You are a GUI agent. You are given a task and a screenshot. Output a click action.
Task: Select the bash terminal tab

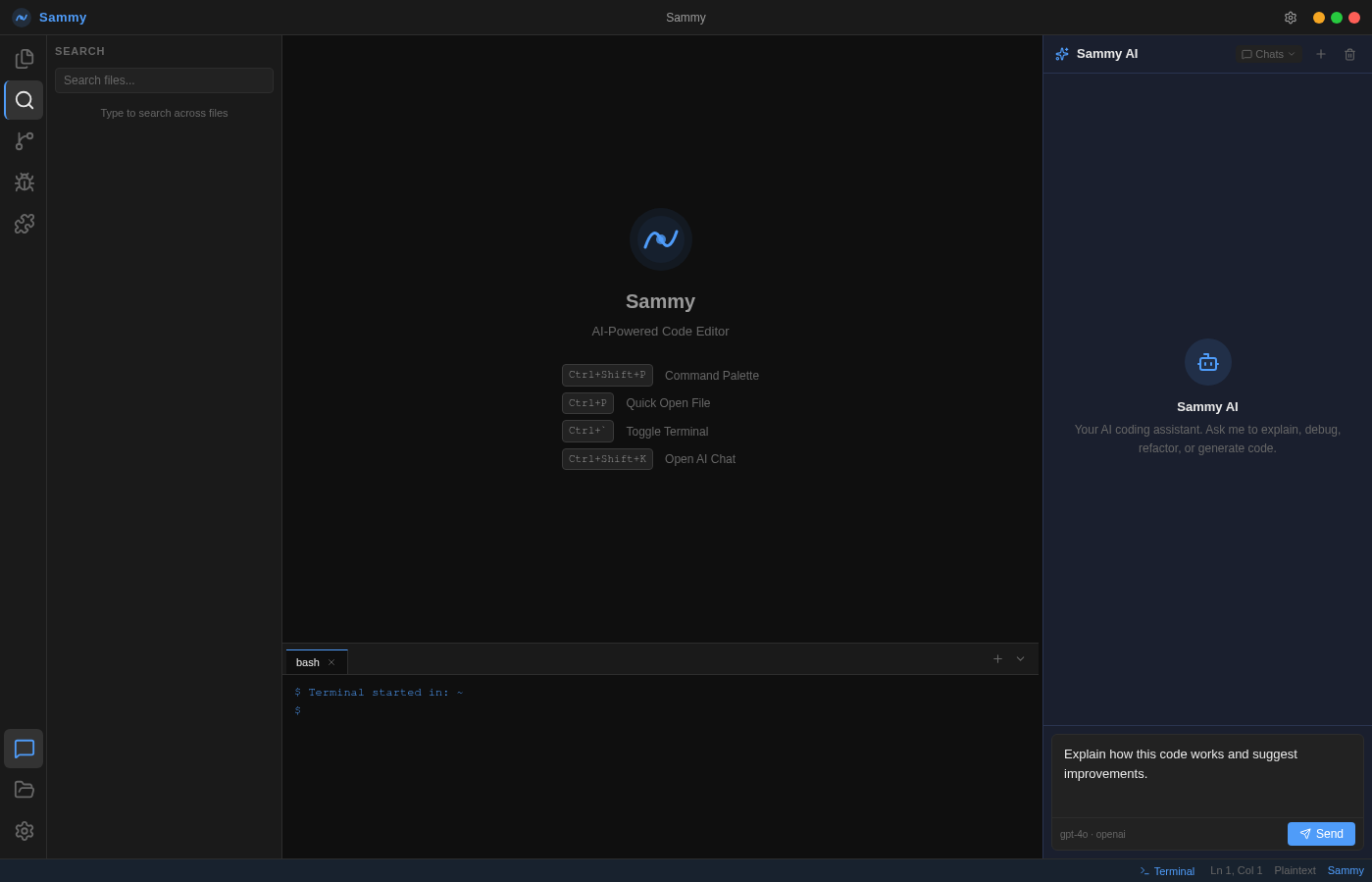[307, 662]
